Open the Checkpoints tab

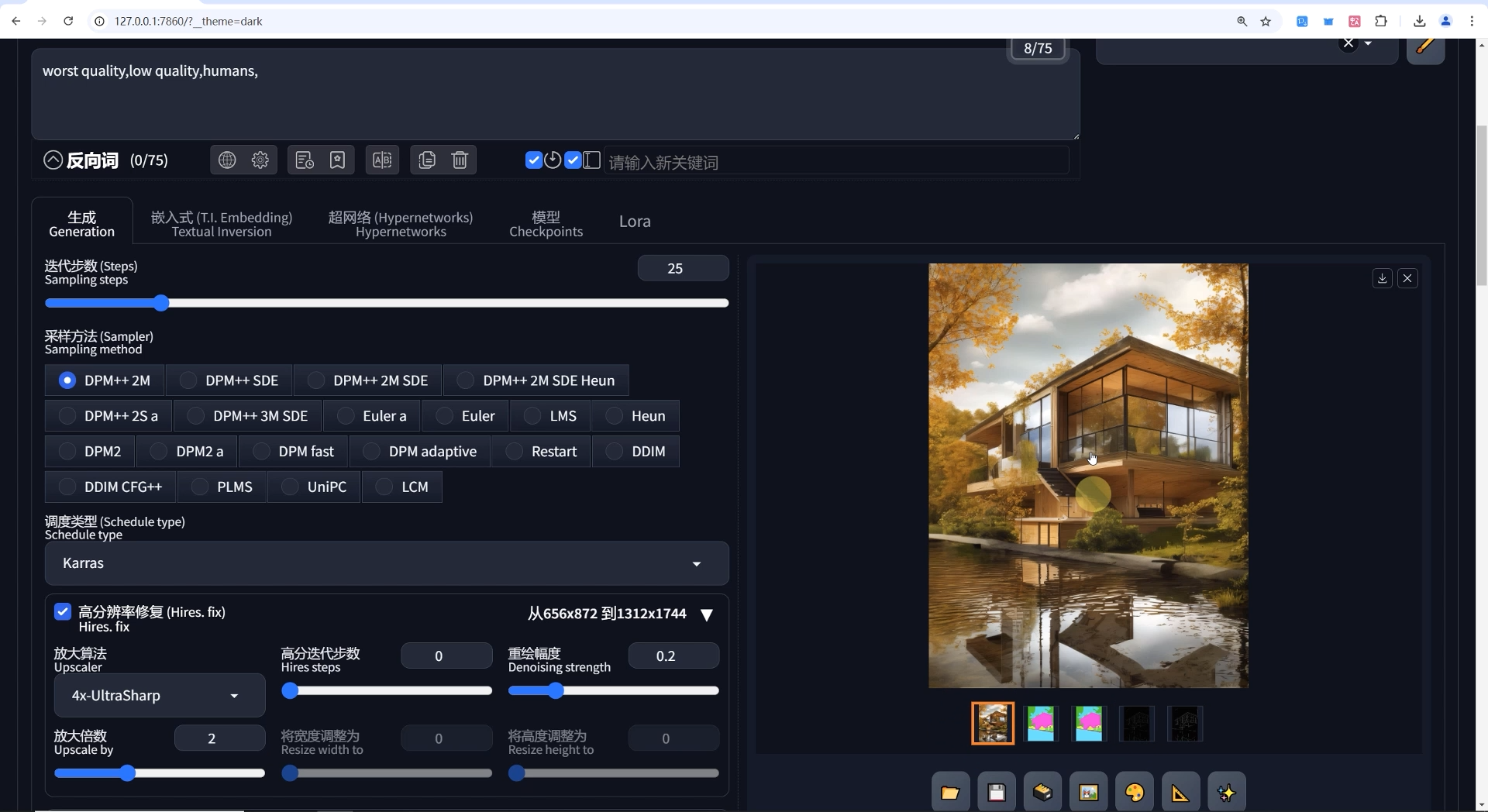click(x=546, y=223)
